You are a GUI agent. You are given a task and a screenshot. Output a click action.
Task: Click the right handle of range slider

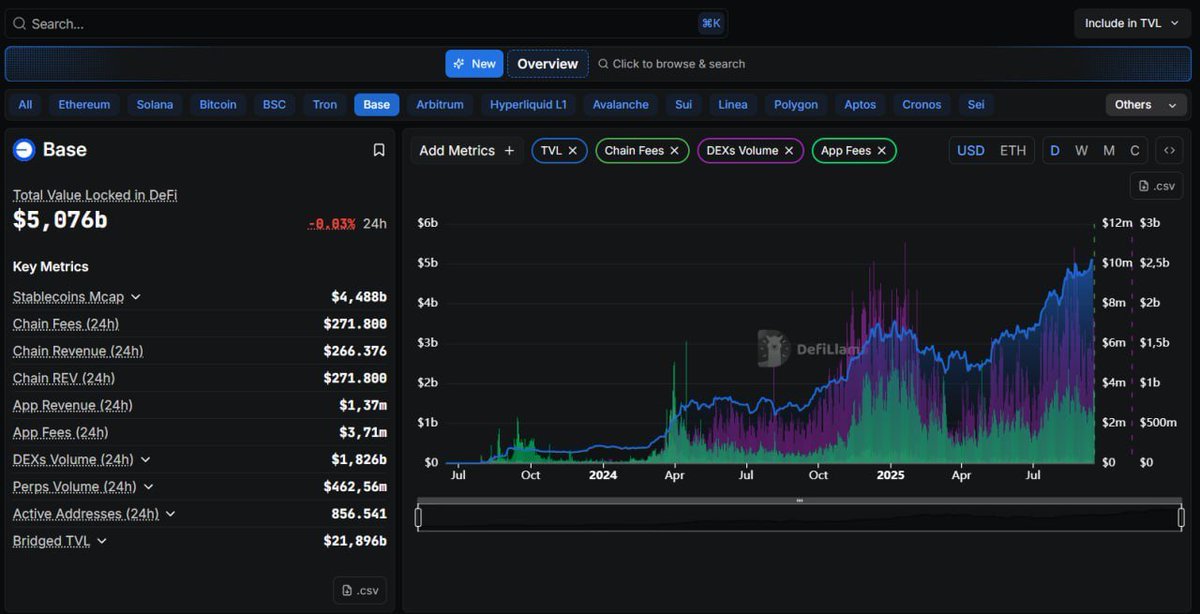1181,517
